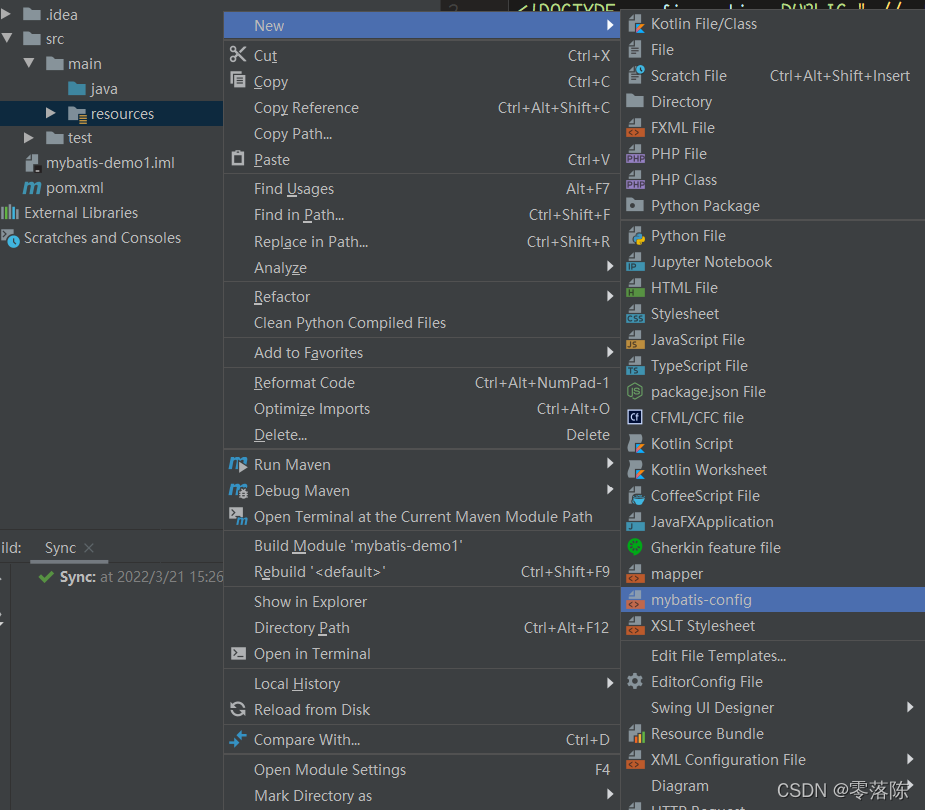This screenshot has width=925, height=810.
Task: Click the Reload from Disk icon
Action: [238, 709]
